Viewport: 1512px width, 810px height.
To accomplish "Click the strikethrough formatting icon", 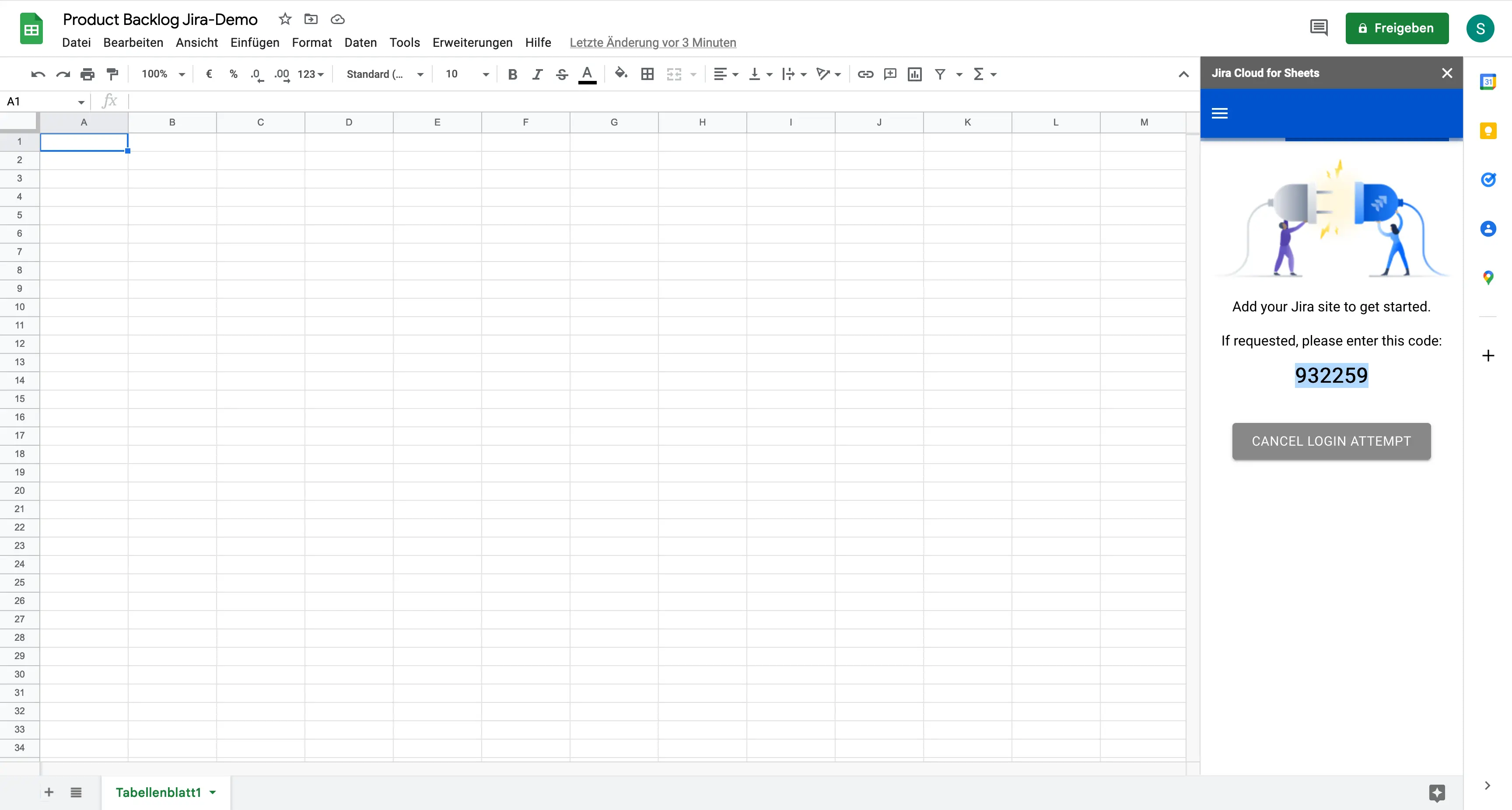I will click(x=561, y=74).
